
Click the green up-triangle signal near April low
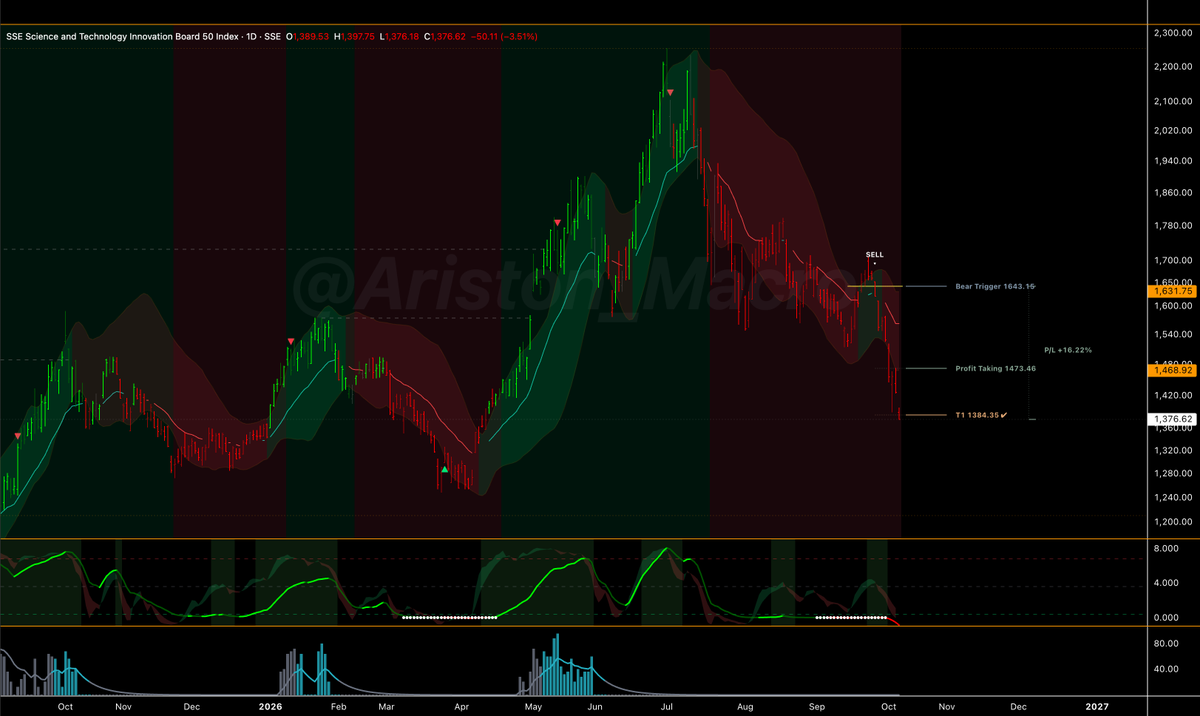(x=445, y=468)
